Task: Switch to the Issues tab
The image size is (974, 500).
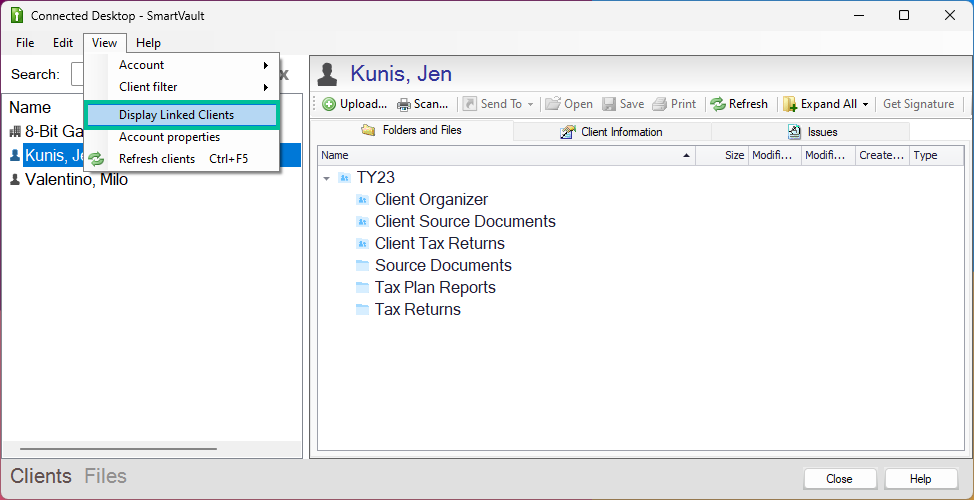Action: pos(811,132)
